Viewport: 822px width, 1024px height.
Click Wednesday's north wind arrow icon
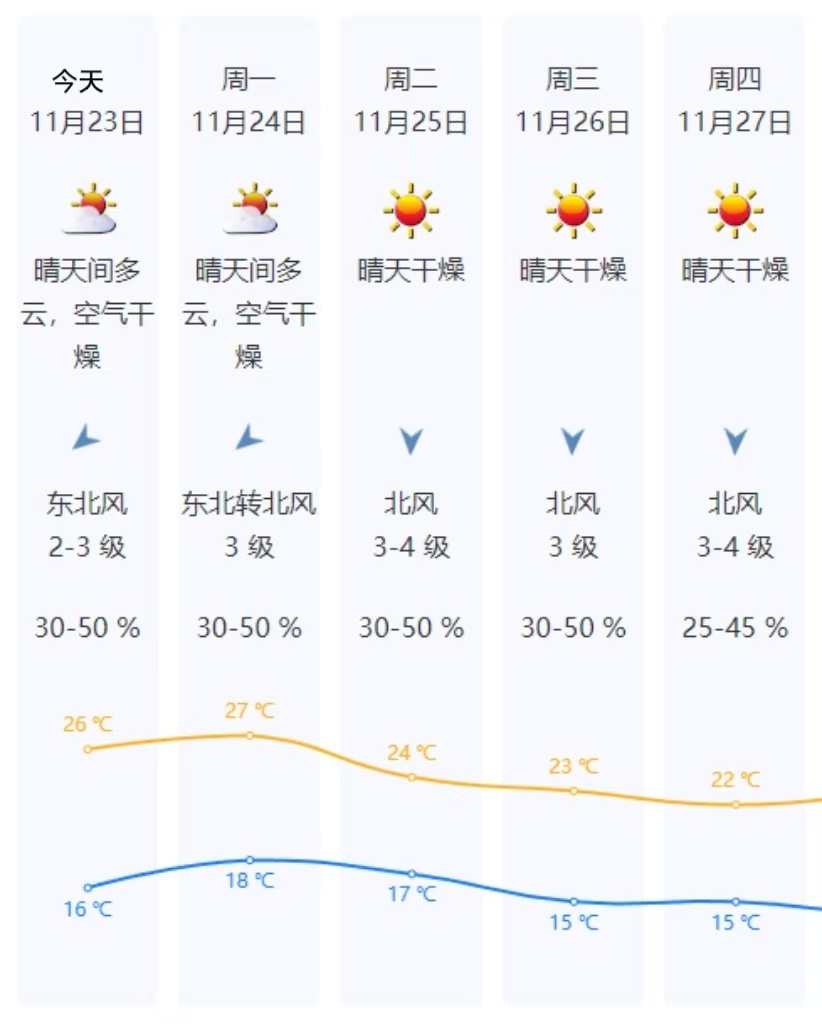click(572, 441)
